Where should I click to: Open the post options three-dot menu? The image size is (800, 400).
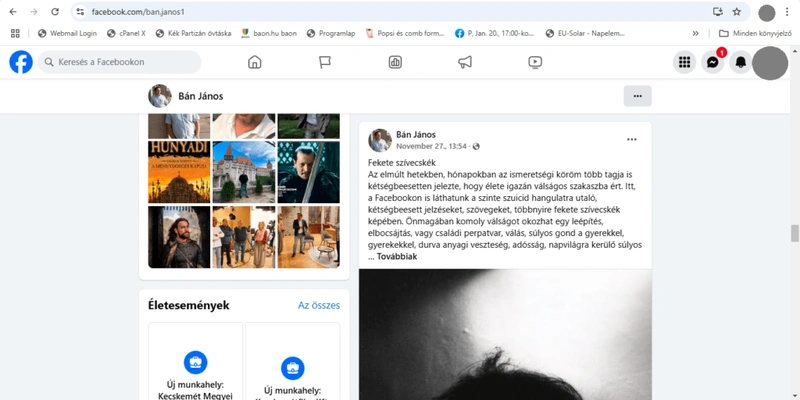tap(632, 139)
